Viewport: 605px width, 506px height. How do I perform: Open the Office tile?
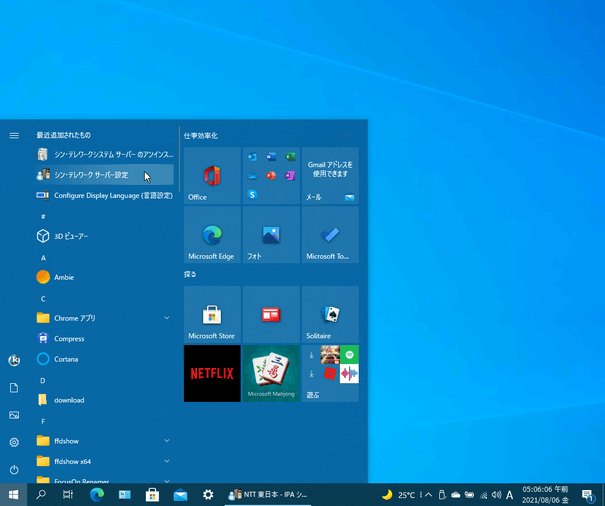(212, 176)
